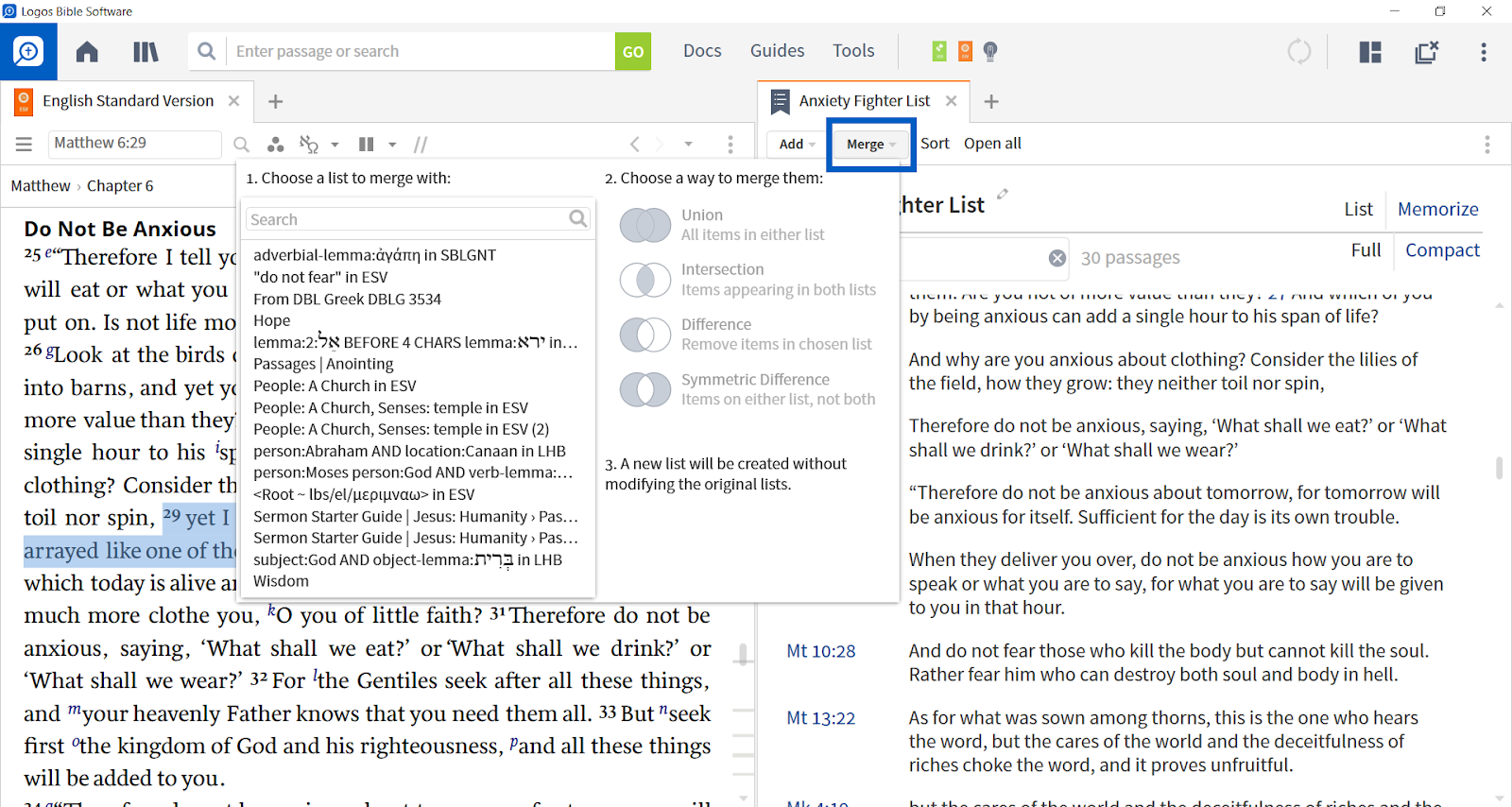Image resolution: width=1512 pixels, height=807 pixels.
Task: Close the Anxiety Fighter List tab
Action: [952, 101]
